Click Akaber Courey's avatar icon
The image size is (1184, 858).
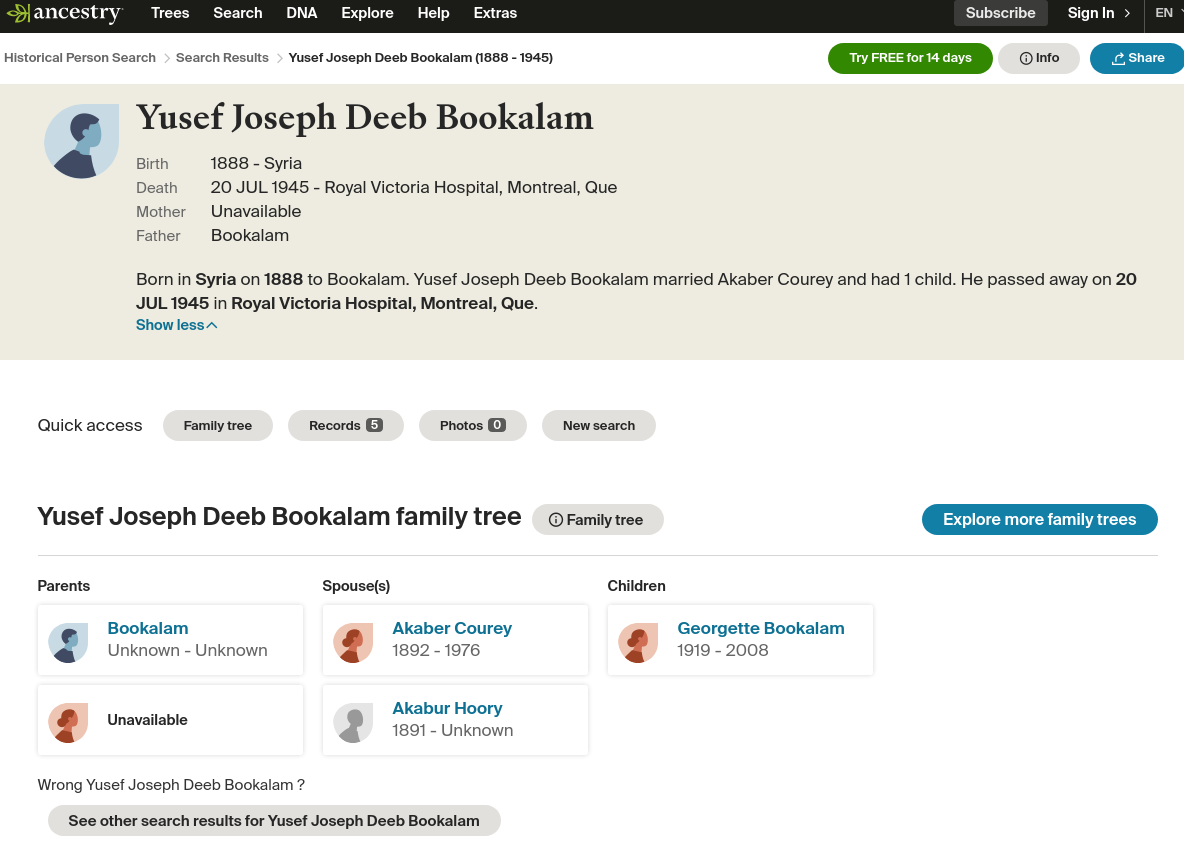click(353, 643)
